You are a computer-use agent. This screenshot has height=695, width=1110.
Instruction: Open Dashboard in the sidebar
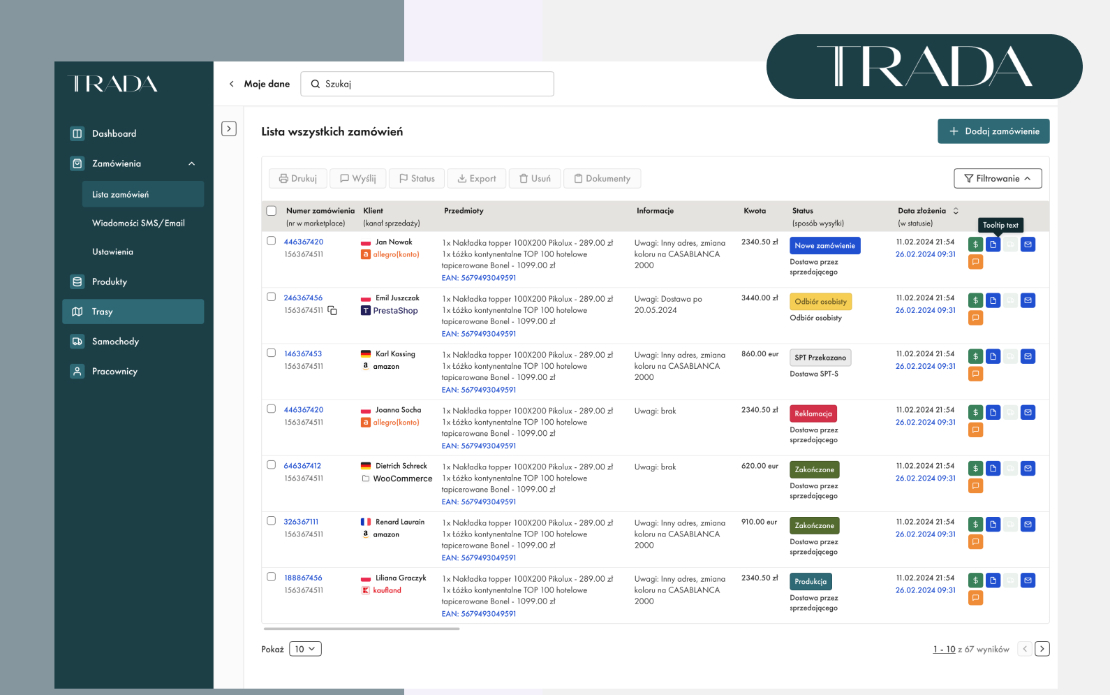[133, 133]
